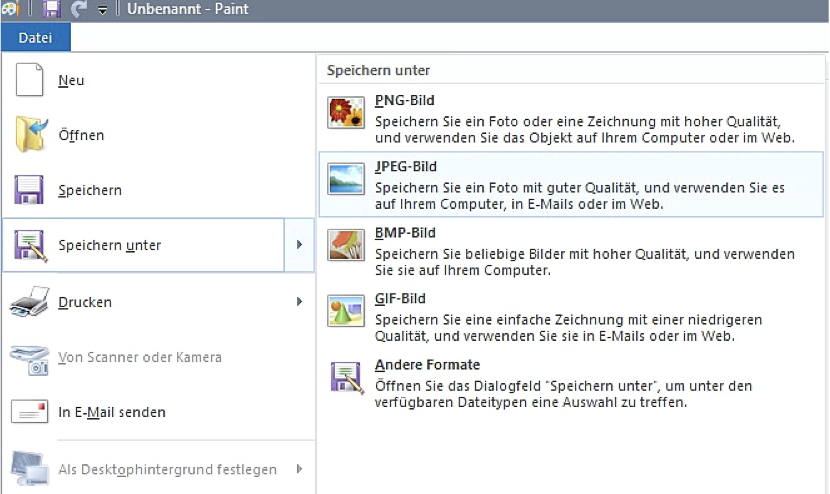Screen dimensions: 830x494
Task: Click the printer icon next to Drucken
Action: pyautogui.click(x=30, y=302)
